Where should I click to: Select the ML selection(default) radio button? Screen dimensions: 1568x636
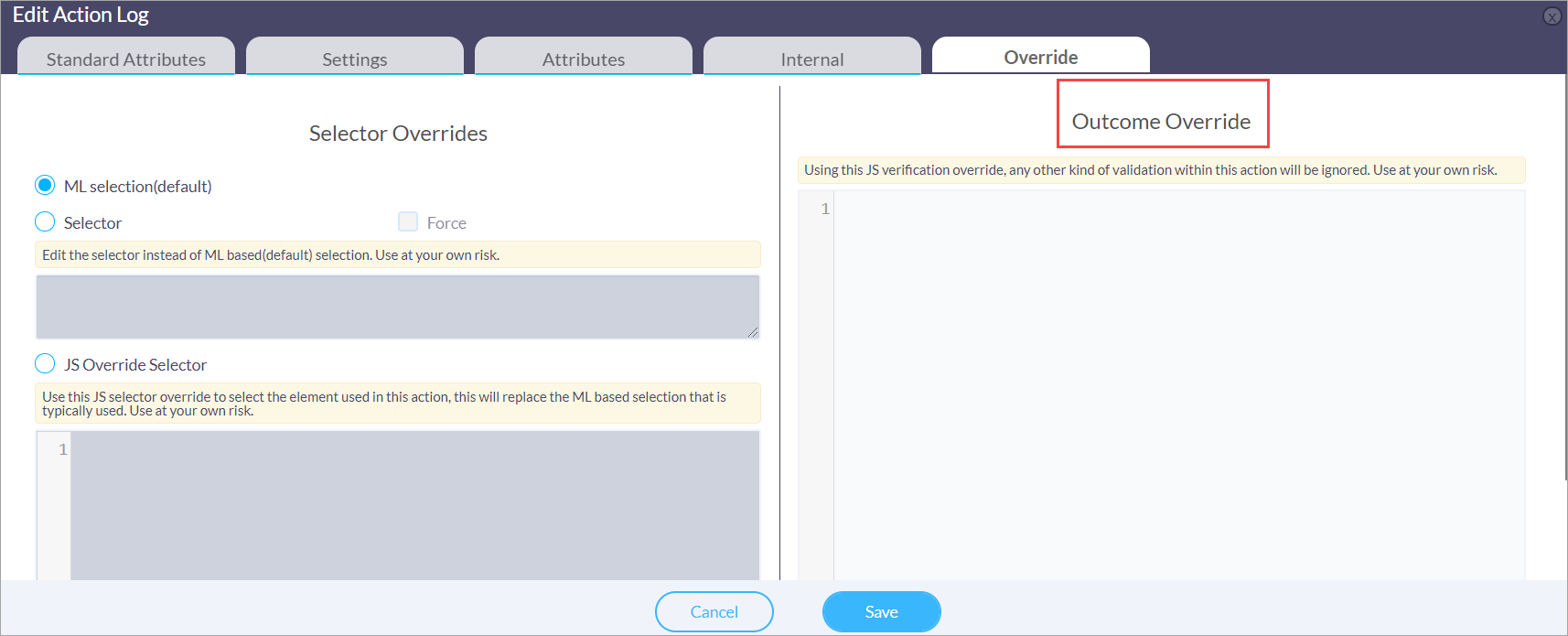pos(45,186)
